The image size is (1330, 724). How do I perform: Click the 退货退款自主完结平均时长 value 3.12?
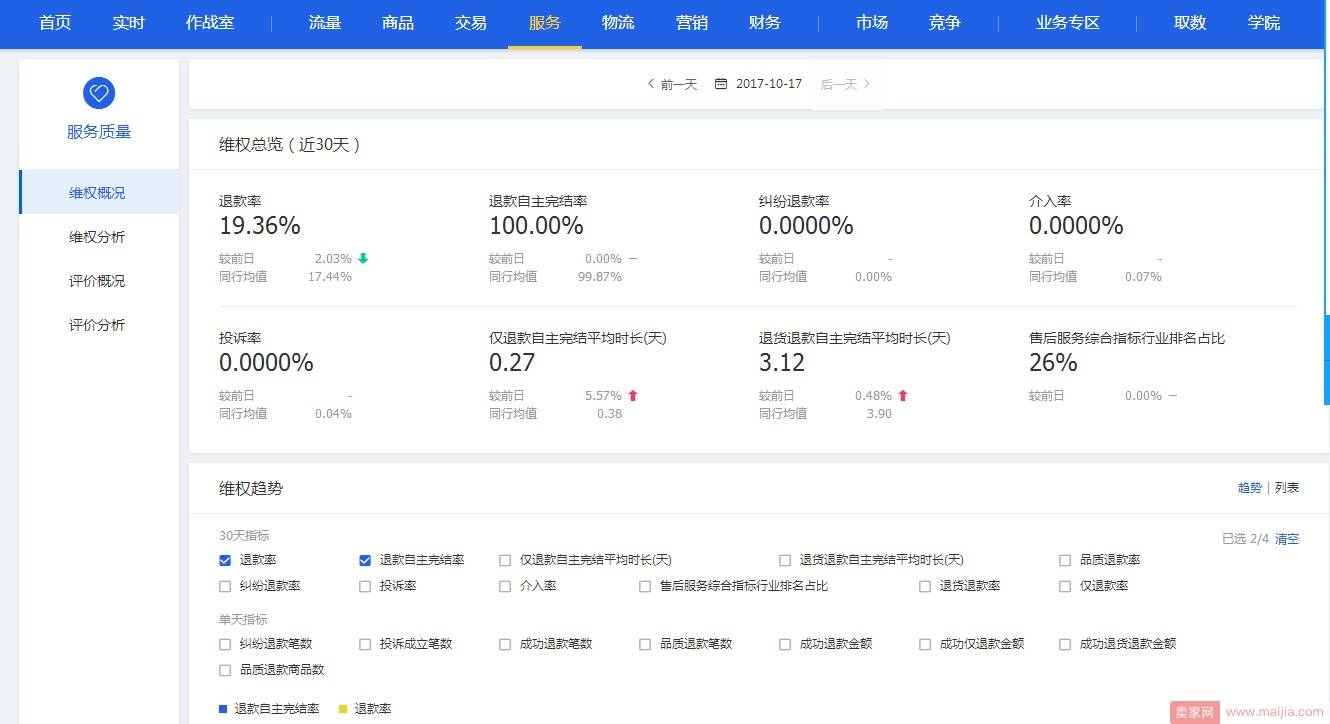click(x=782, y=363)
